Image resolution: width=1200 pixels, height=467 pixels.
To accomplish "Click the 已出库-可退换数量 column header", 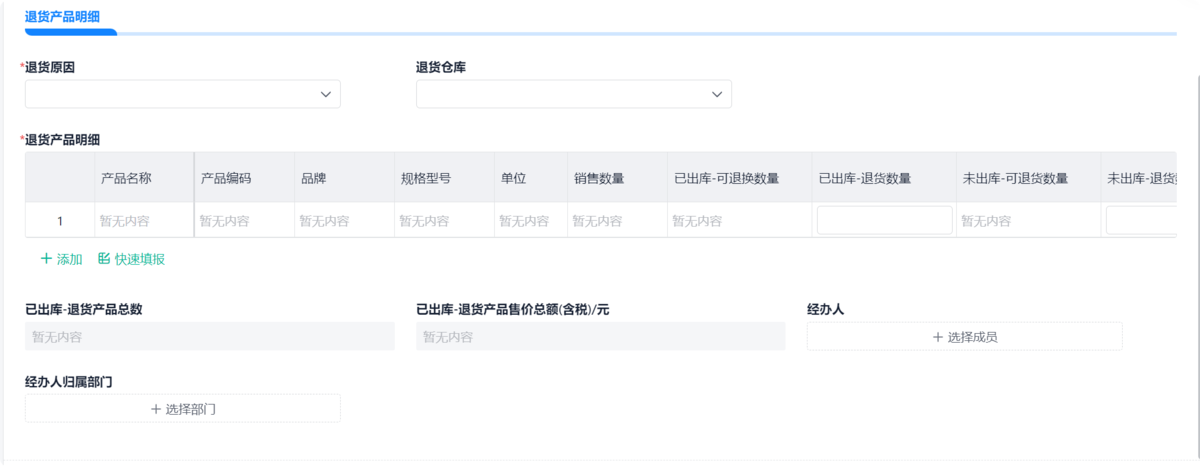I will [740, 178].
